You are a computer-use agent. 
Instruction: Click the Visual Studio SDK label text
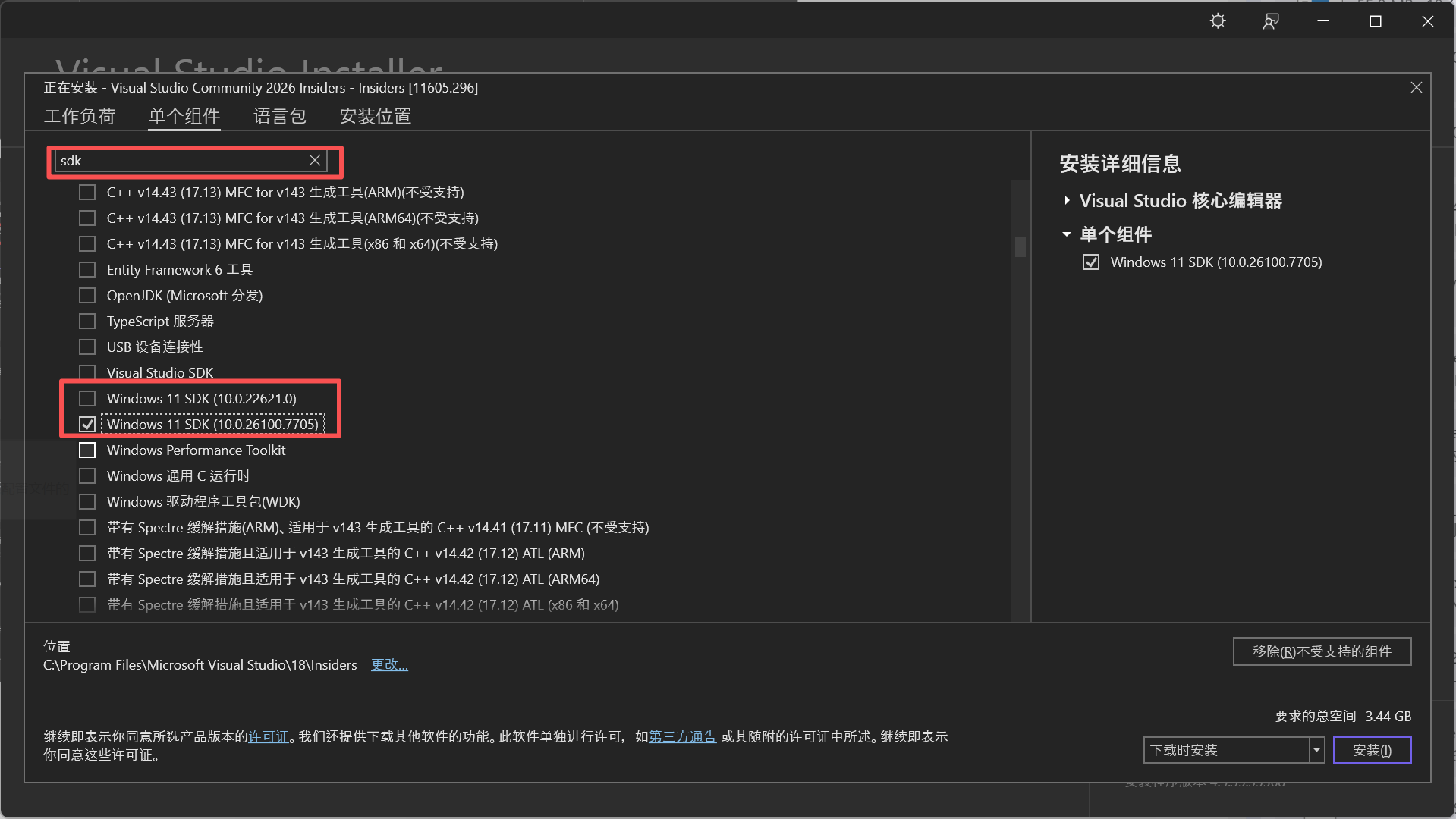160,373
